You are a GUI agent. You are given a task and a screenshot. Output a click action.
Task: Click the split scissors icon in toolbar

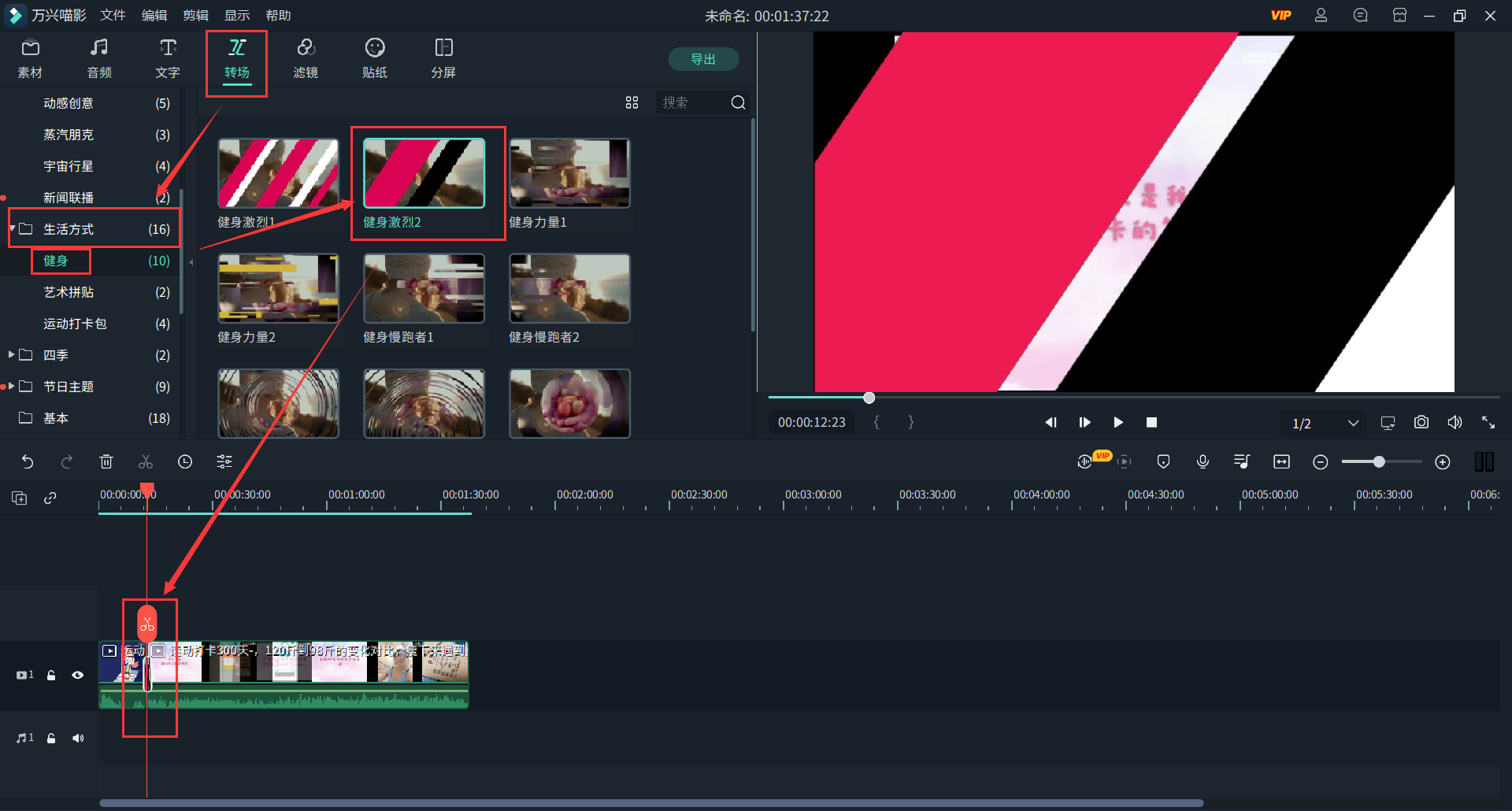(x=146, y=462)
